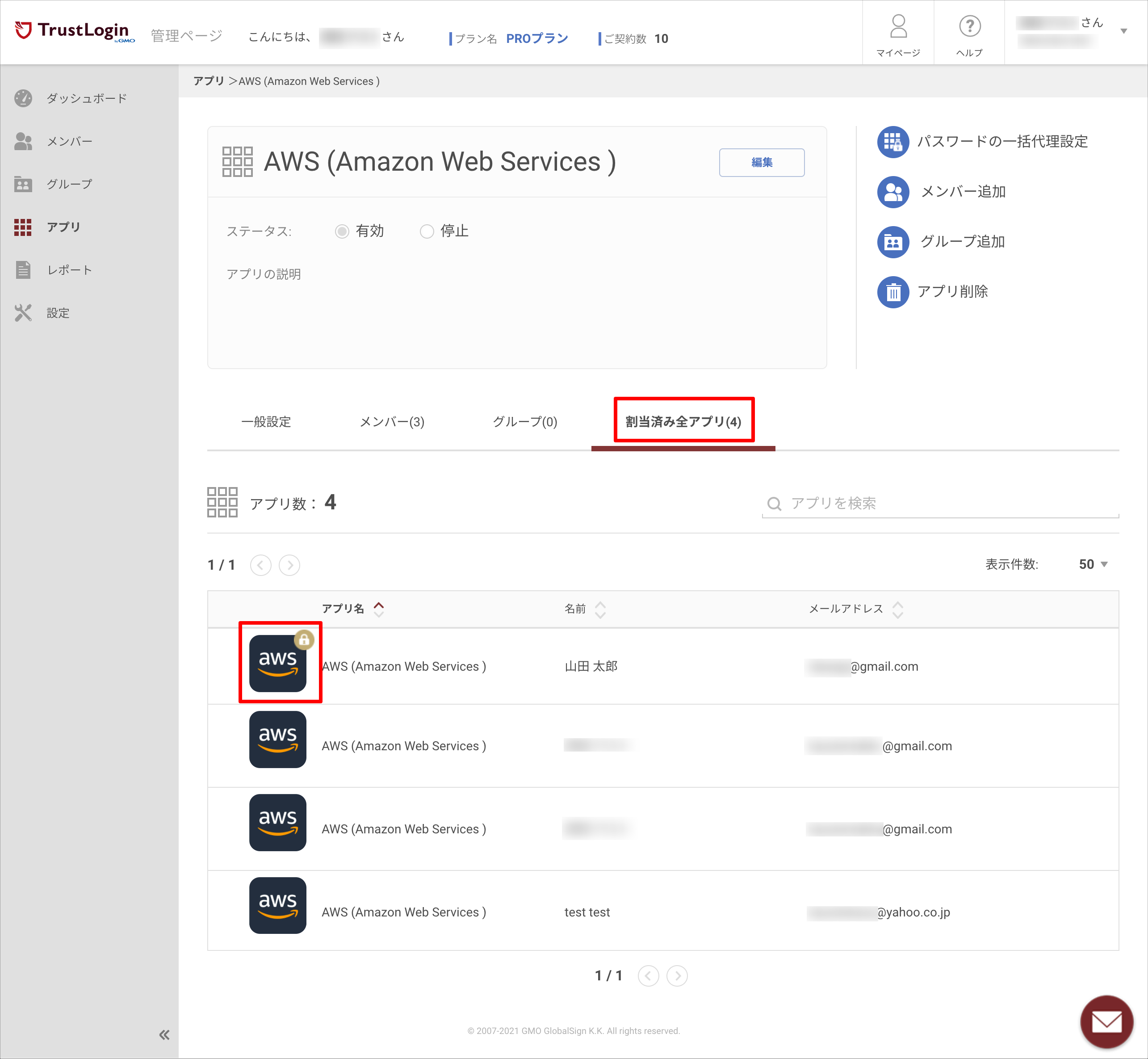The image size is (1148, 1059).
Task: Go to next page at top pagination
Action: [289, 565]
